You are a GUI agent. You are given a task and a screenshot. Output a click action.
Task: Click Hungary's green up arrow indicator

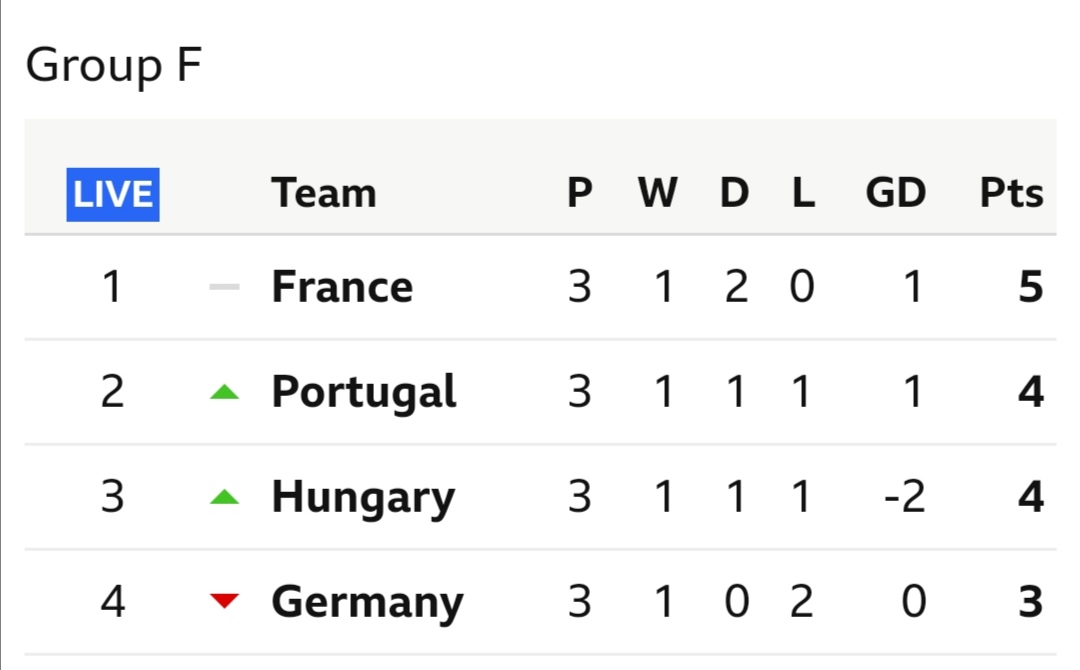pyautogui.click(x=225, y=497)
